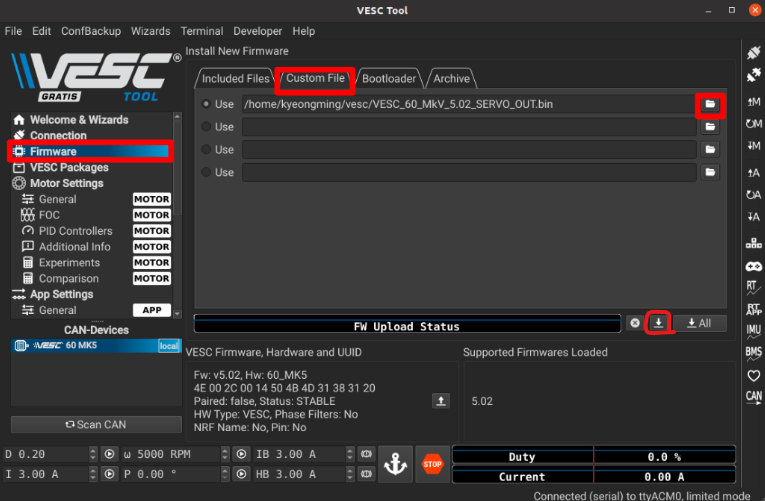Select the Firmware page in sidebar
The image size is (765, 501).
[90, 151]
